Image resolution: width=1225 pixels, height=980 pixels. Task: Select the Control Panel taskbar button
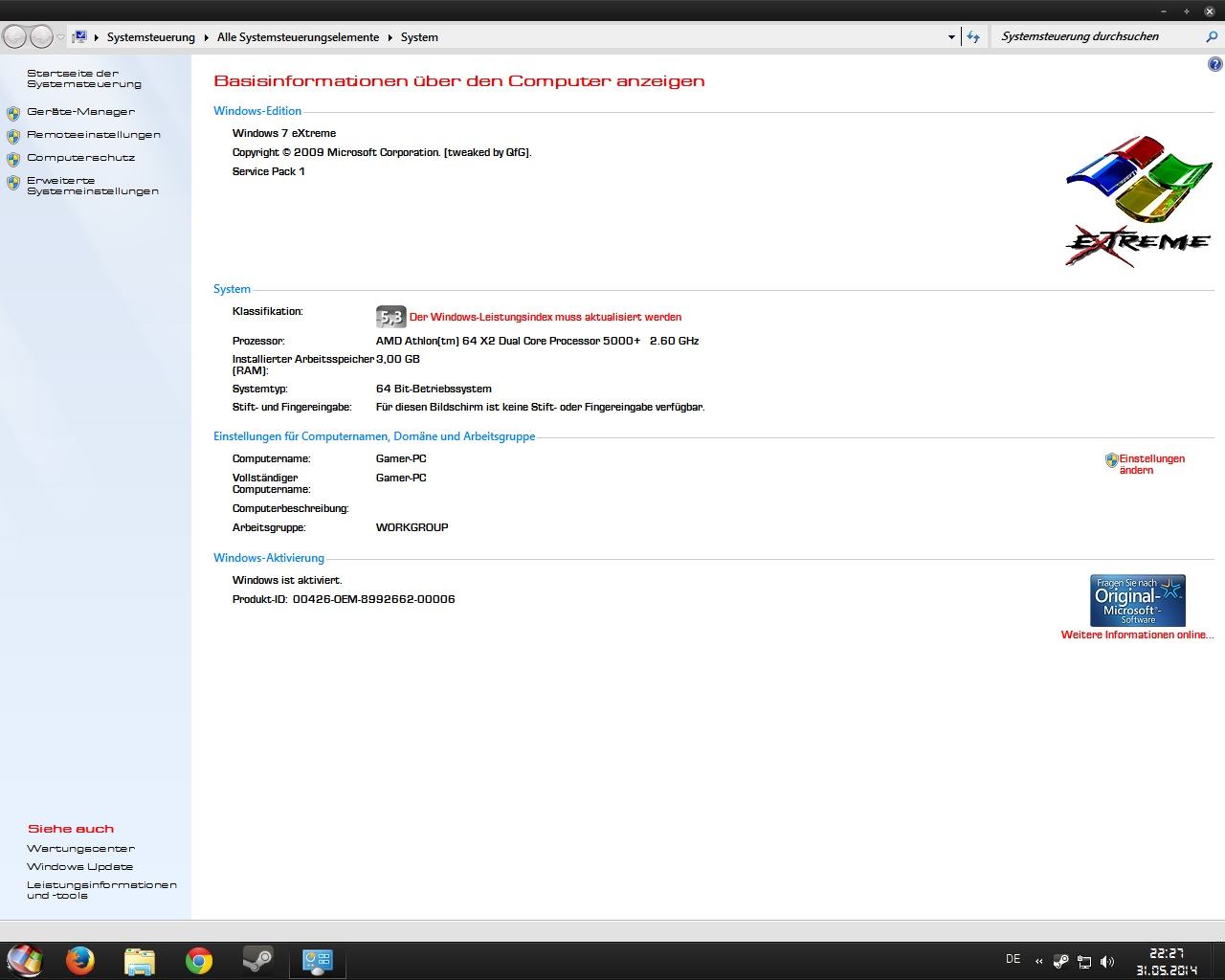click(x=317, y=961)
